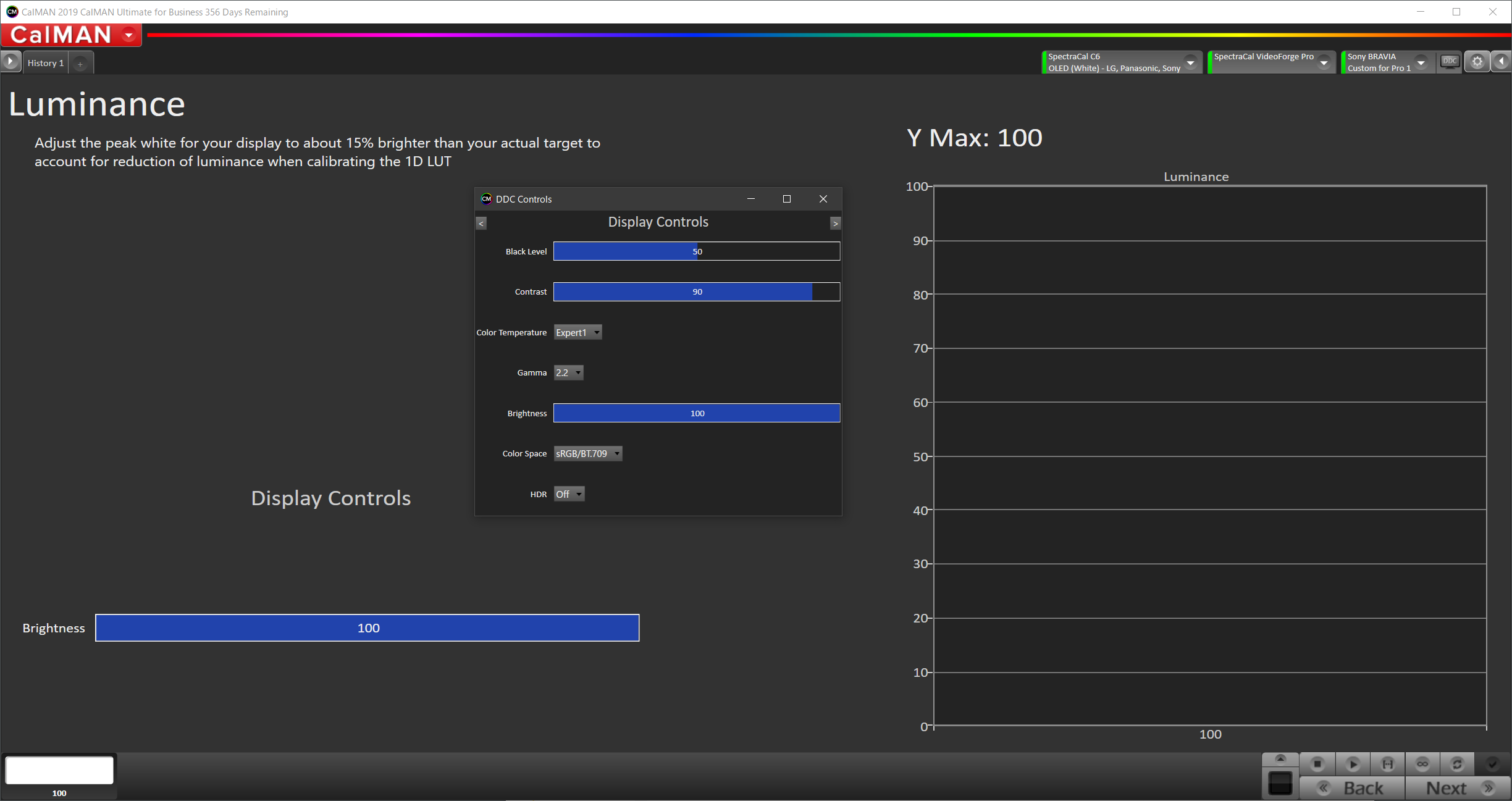The width and height of the screenshot is (1512, 801).
Task: Adjust the Contrast slider in DDC Controls
Action: [697, 291]
